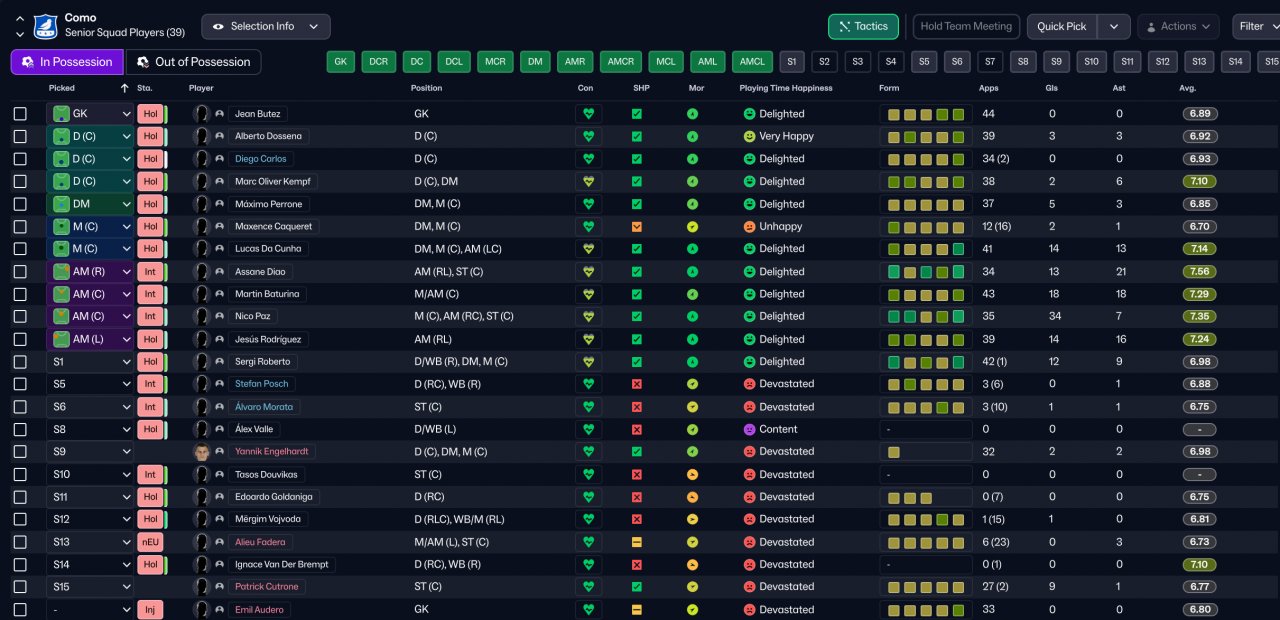Viewport: 1280px width, 620px height.
Task: Select the In Possession tab
Action: pyautogui.click(x=67, y=62)
